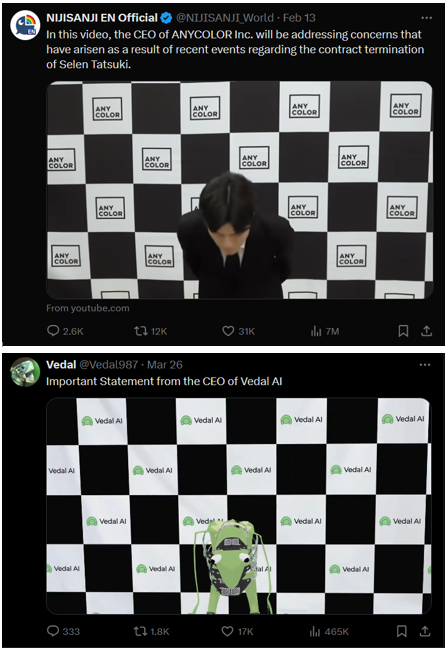Viewport: 445px width, 648px height.
Task: Open more options on NIJISANJI tweet
Action: click(426, 18)
